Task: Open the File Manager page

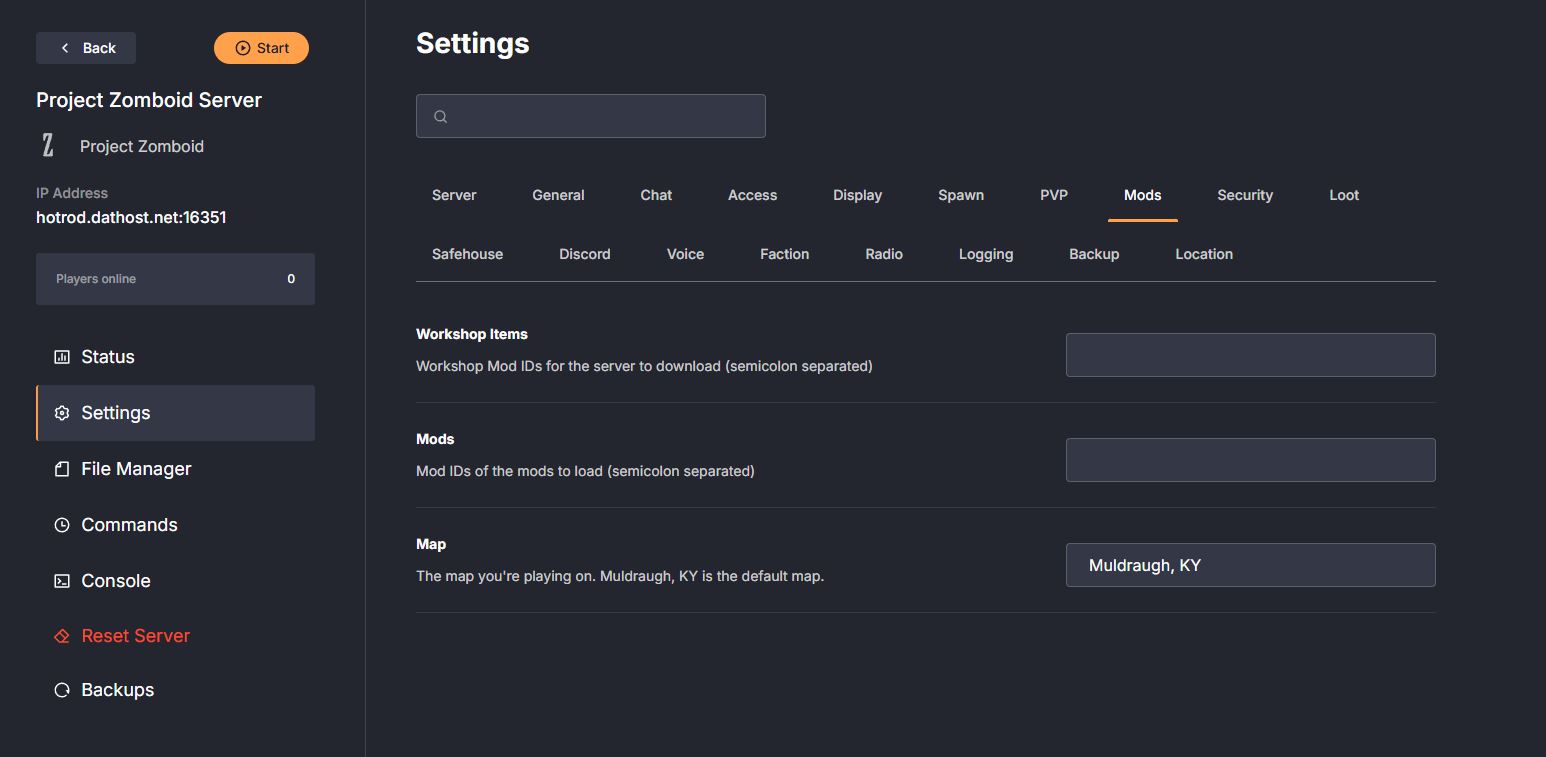Action: (175, 469)
